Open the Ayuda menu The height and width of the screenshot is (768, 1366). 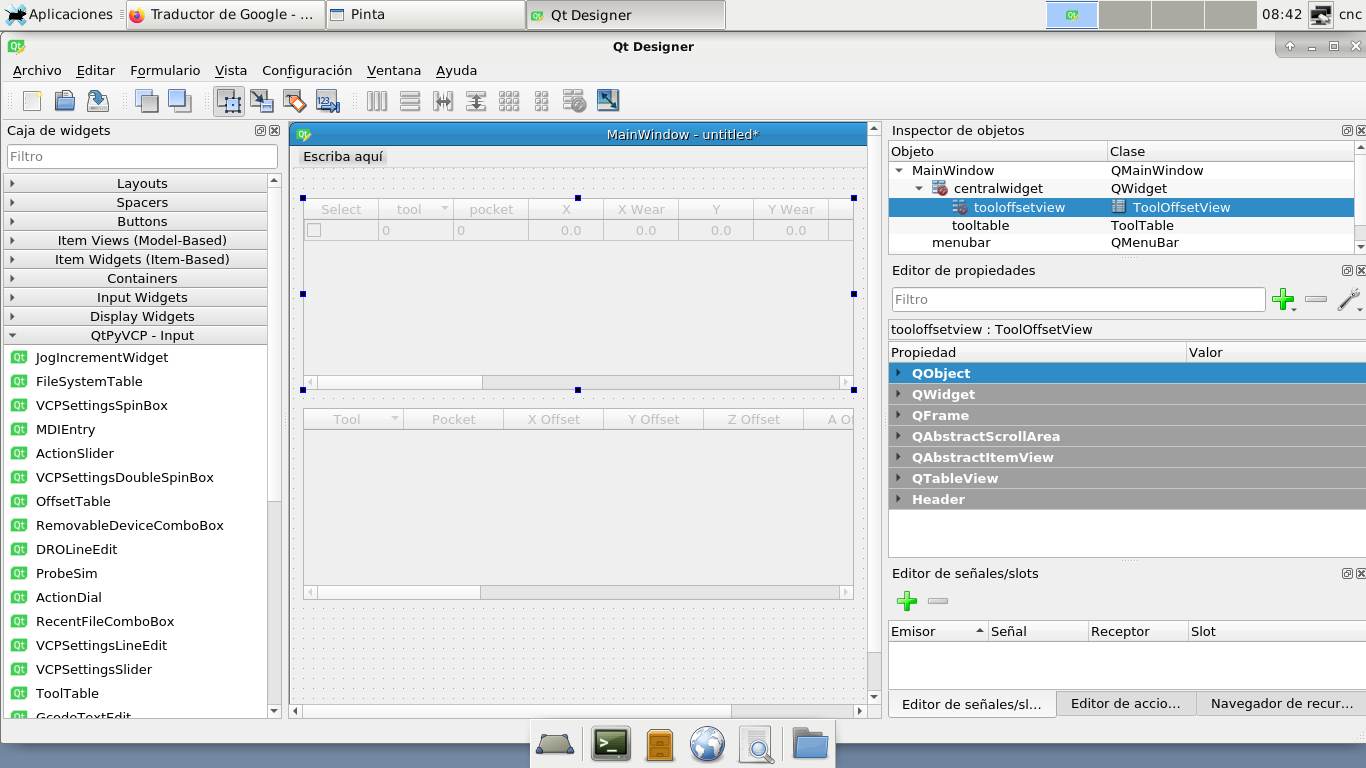tap(456, 70)
